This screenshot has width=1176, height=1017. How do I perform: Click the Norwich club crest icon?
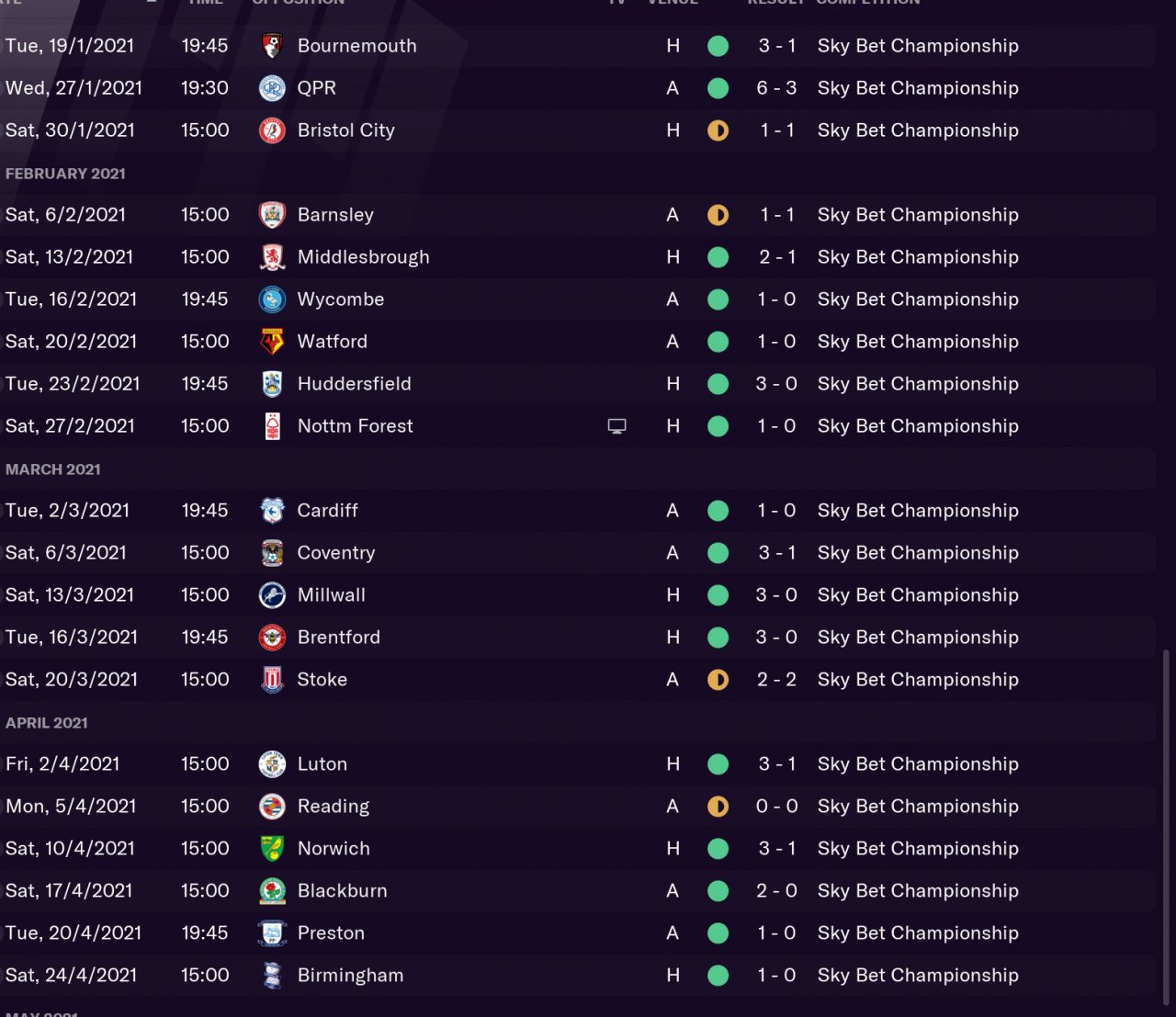[272, 849]
